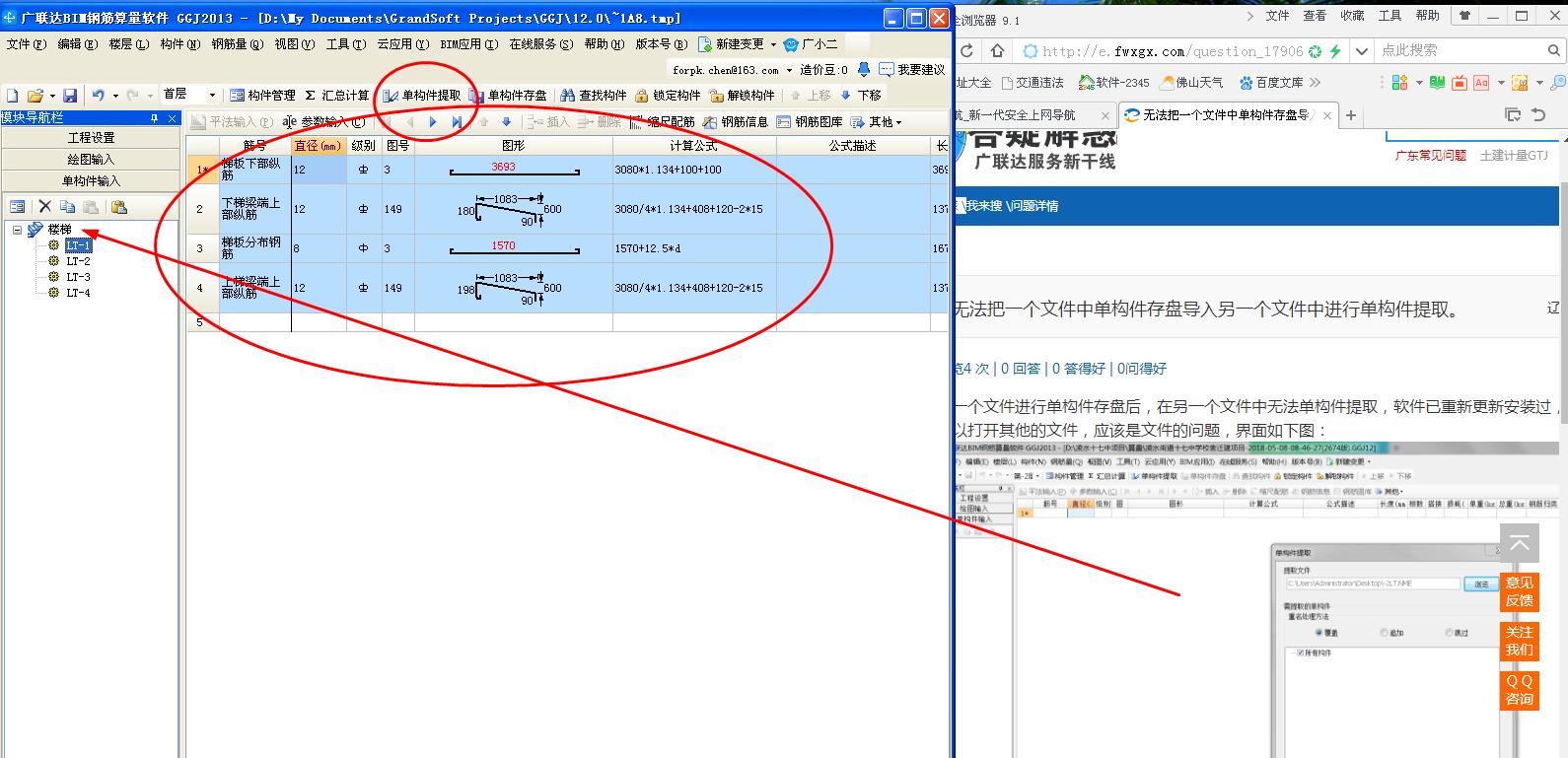
Task: Click the Save floppy disk icon
Action: [x=70, y=96]
